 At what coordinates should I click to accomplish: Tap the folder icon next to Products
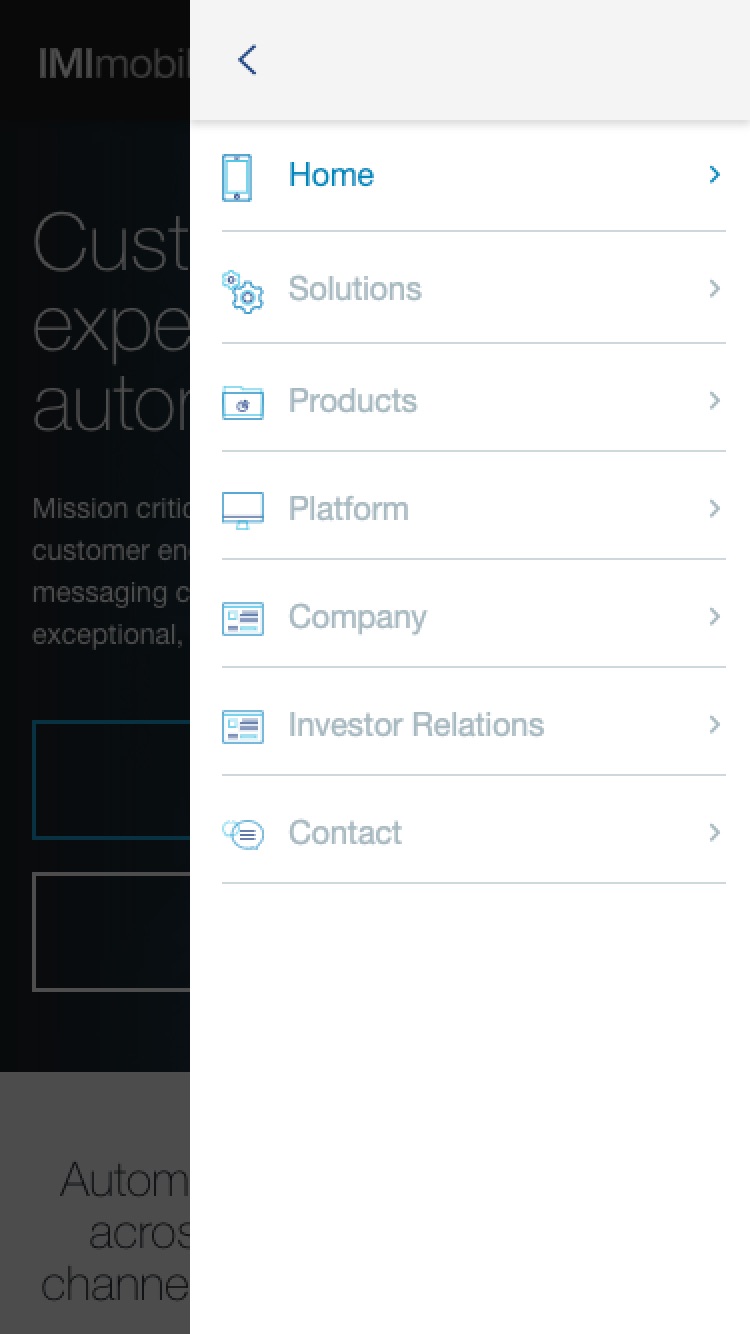pyautogui.click(x=242, y=403)
